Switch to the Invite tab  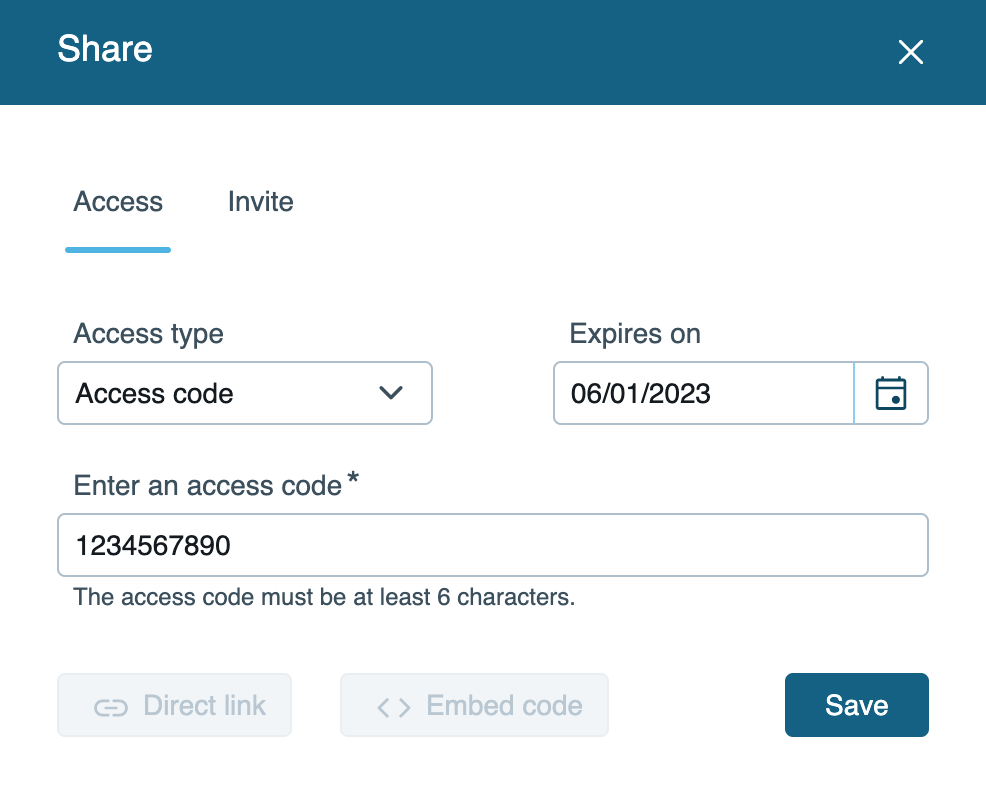260,202
